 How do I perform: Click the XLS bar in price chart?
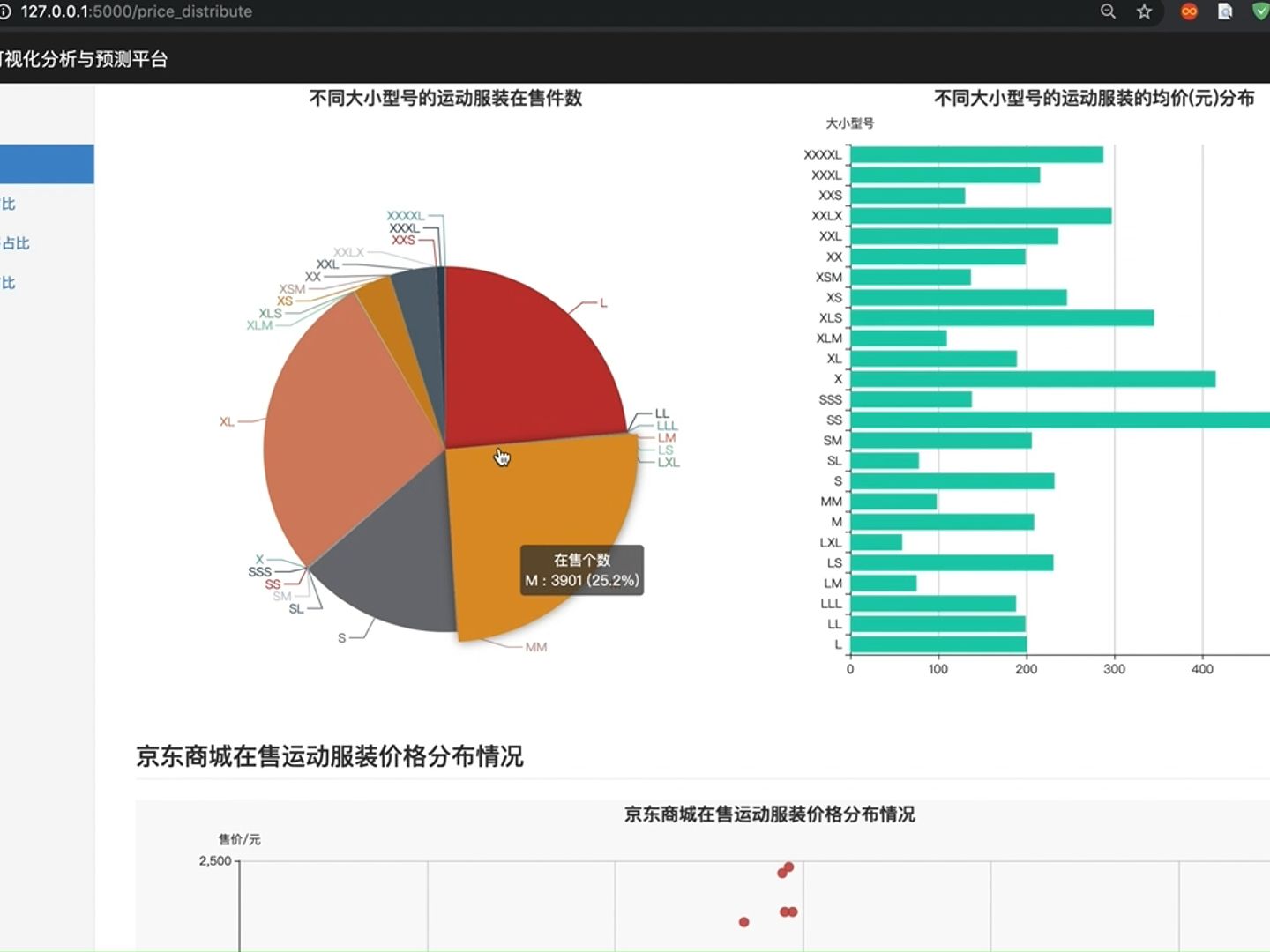[1002, 317]
